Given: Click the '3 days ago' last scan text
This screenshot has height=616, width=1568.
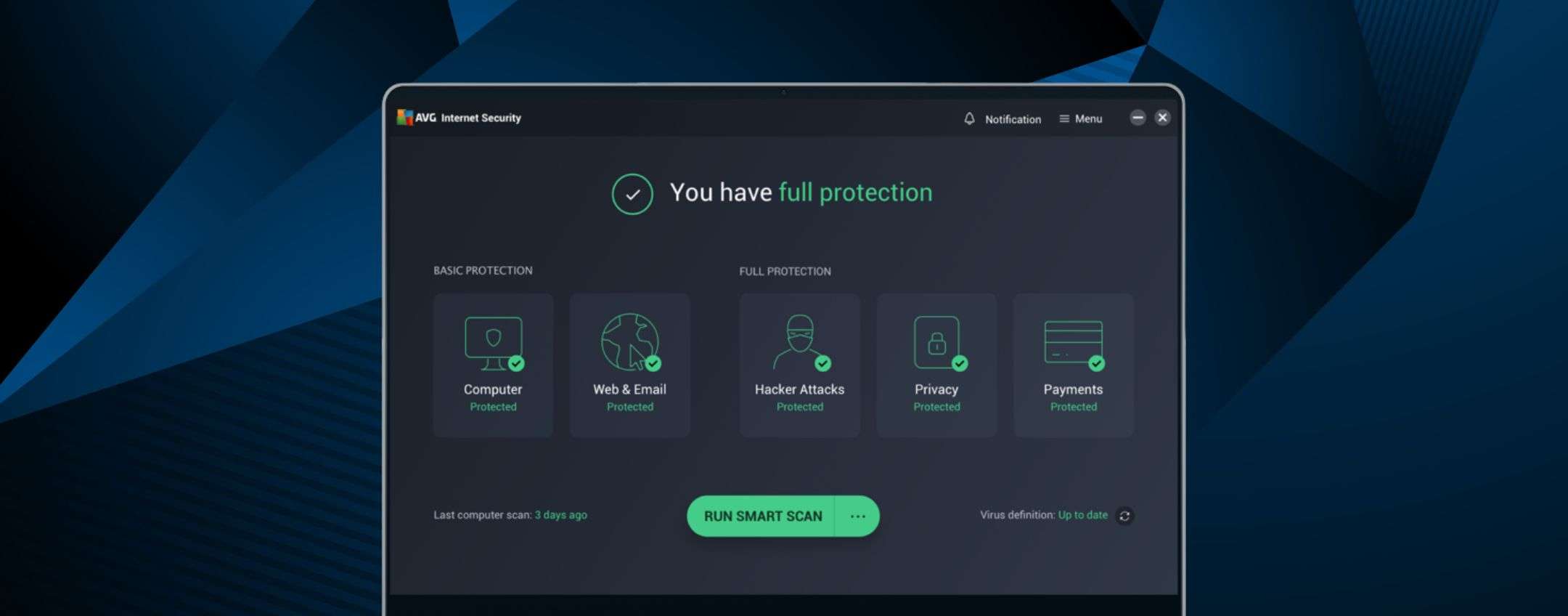Looking at the screenshot, I should click(561, 515).
